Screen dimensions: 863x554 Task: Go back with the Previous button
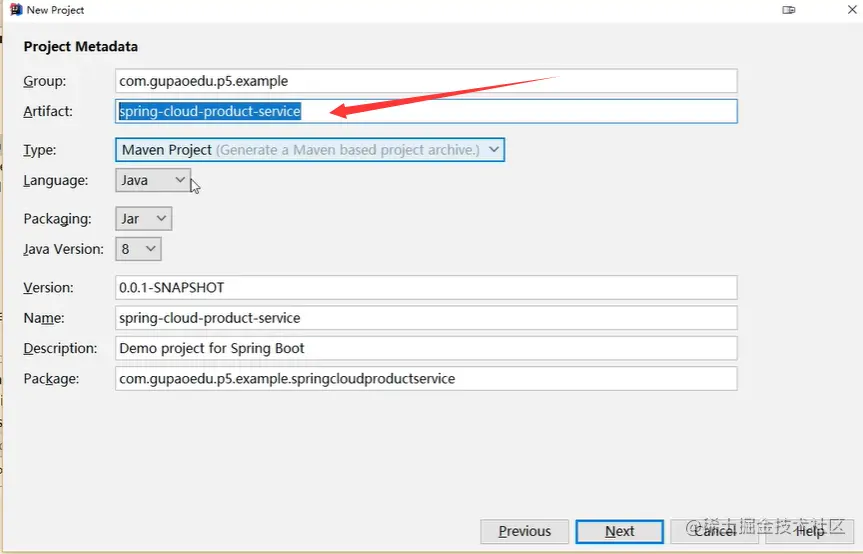click(x=525, y=531)
